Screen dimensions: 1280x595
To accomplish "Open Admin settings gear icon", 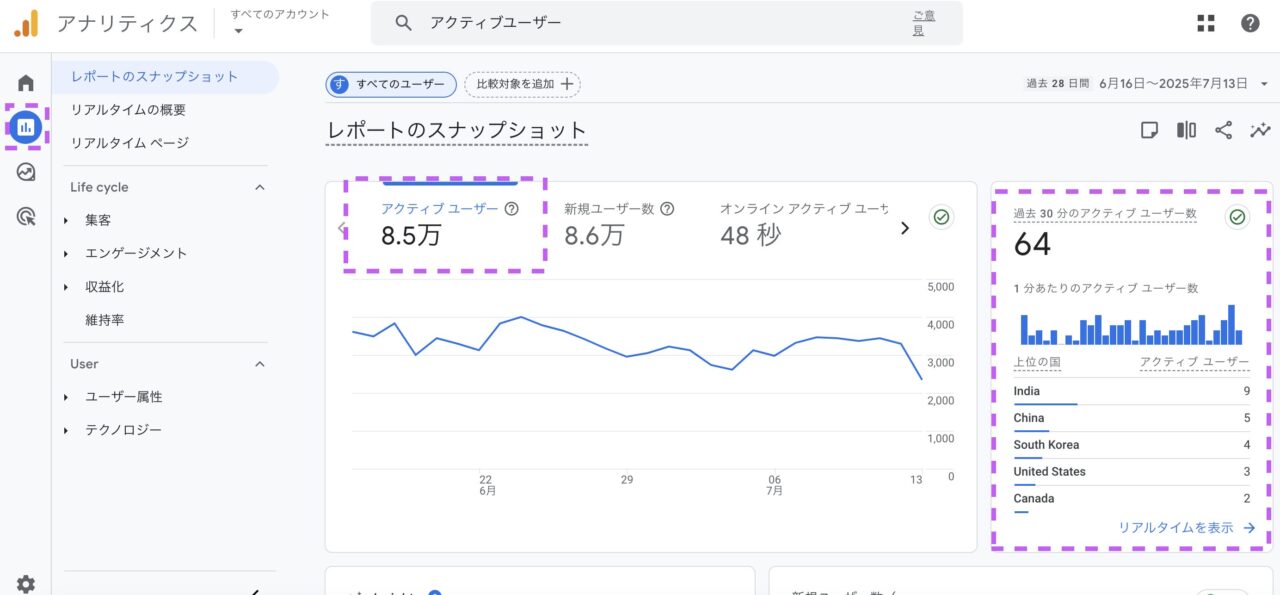I will tap(26, 584).
